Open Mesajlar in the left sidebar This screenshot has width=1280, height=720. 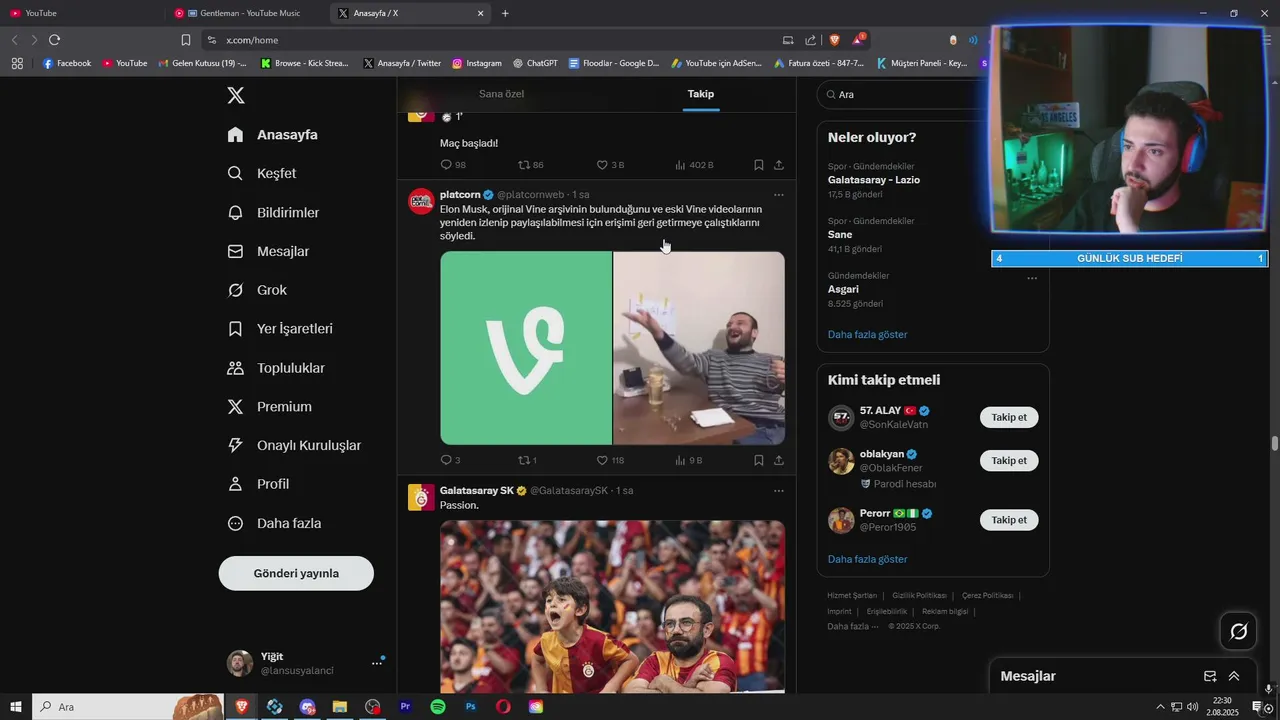(x=268, y=251)
